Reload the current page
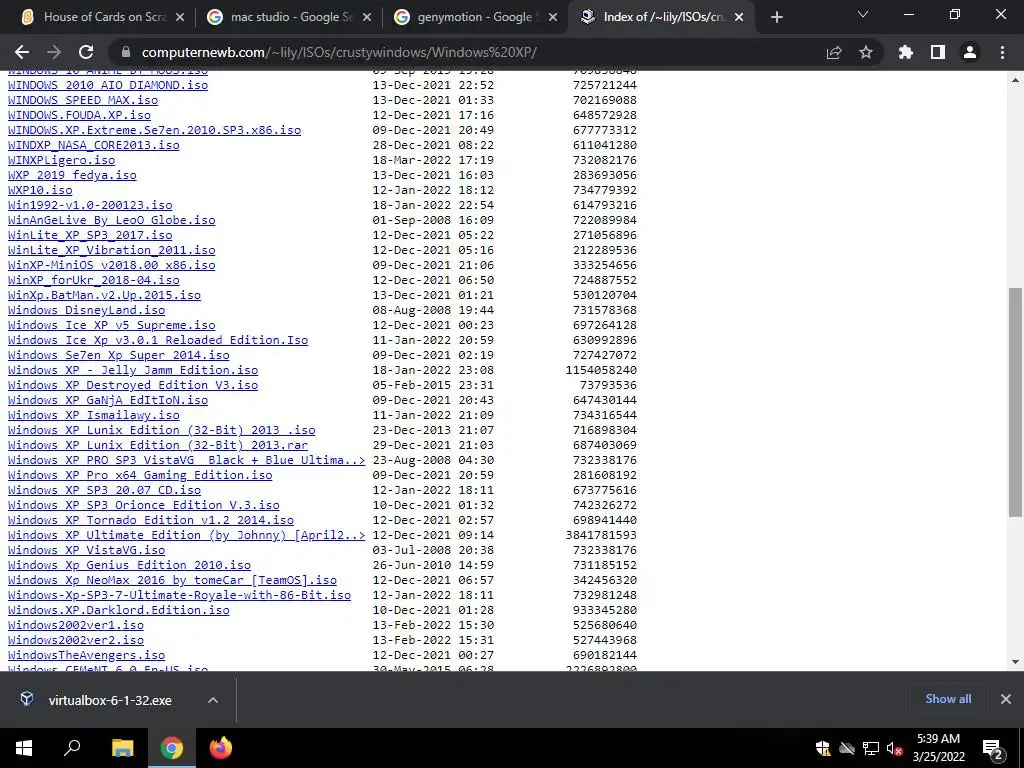 coord(86,52)
